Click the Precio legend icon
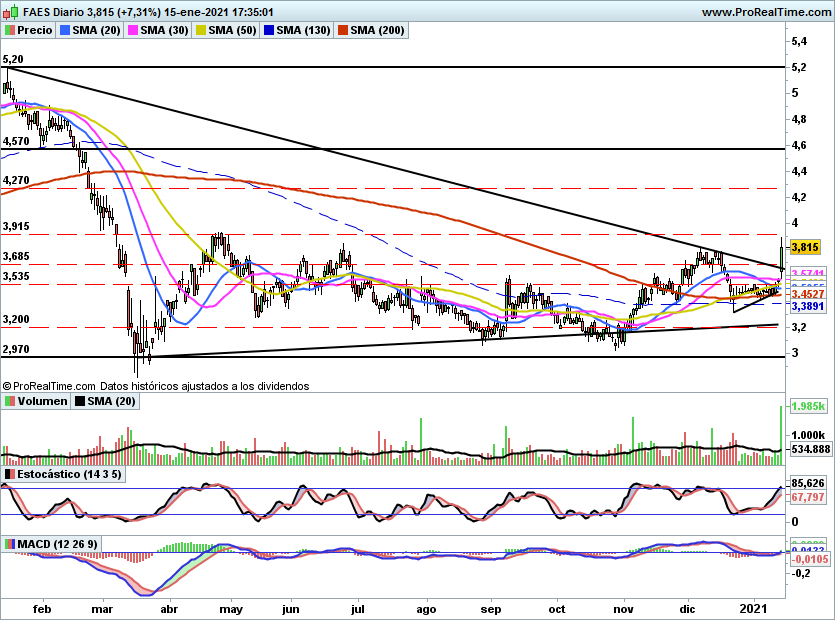This screenshot has height=620, width=835. 10,30
